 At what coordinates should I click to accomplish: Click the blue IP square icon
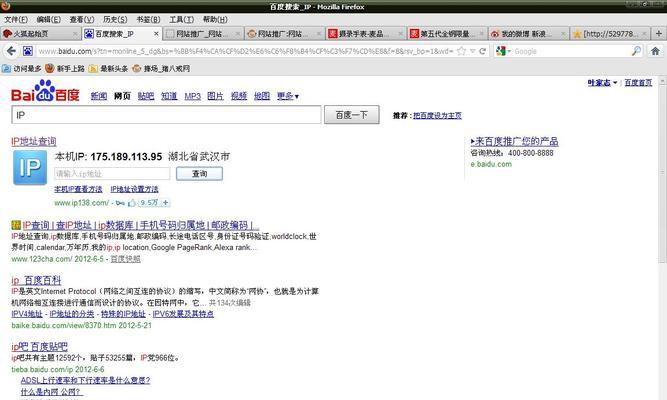30,168
